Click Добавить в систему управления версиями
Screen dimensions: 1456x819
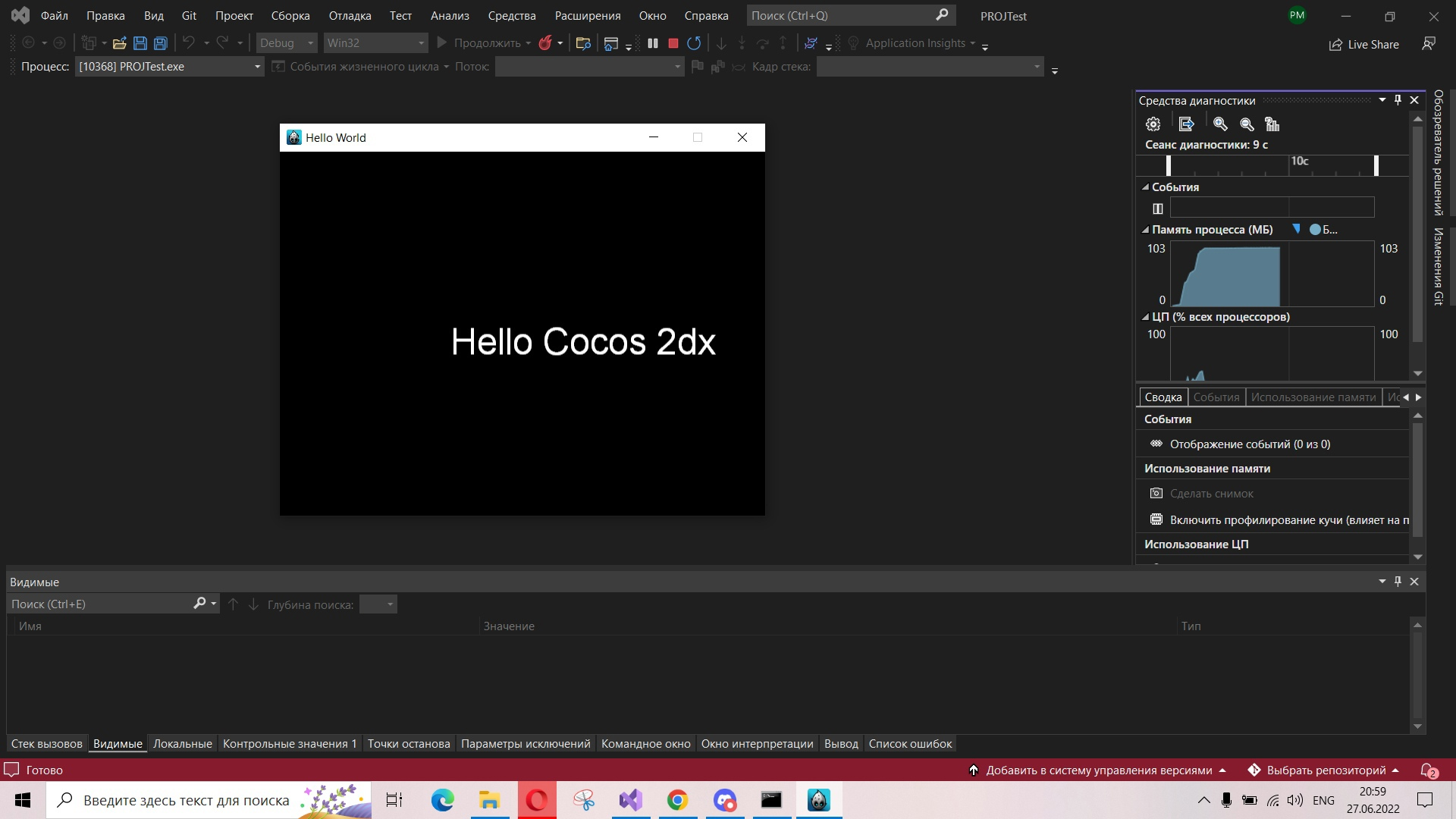tap(1098, 770)
